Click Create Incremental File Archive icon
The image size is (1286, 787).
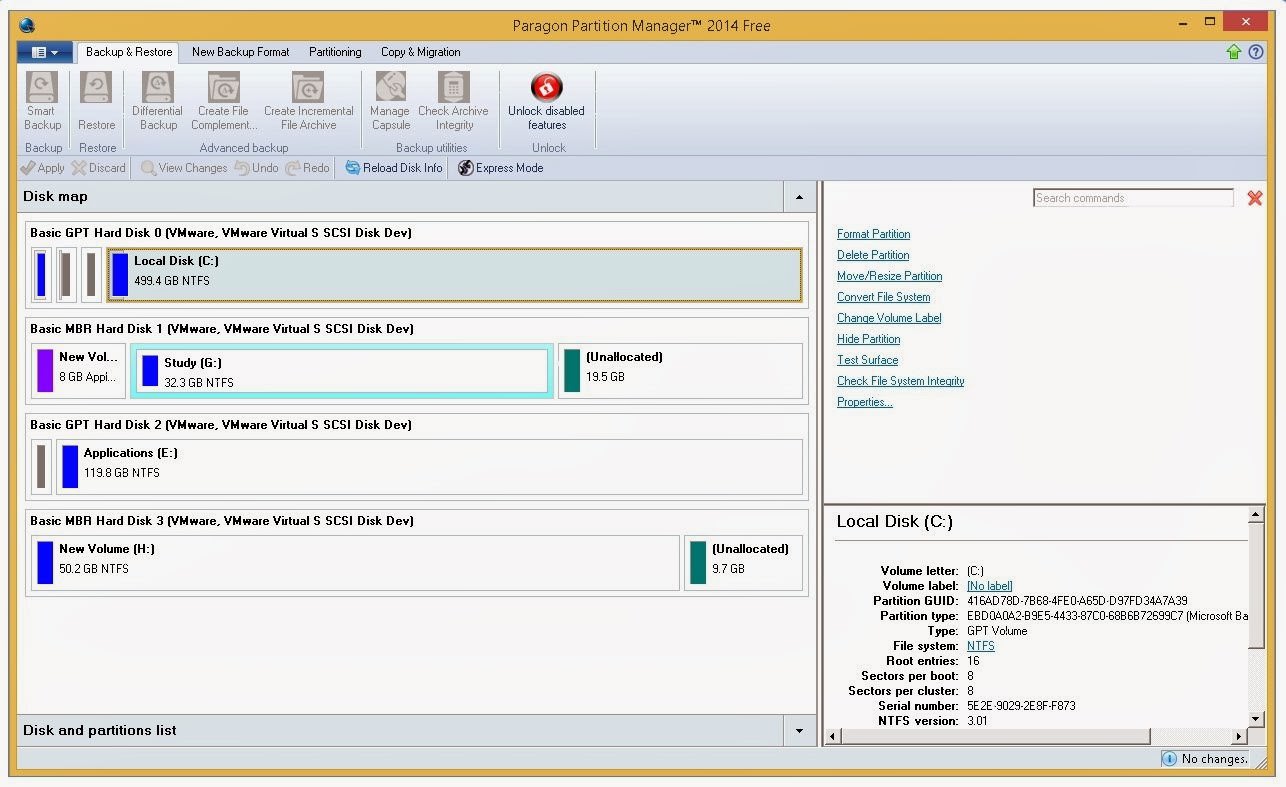coord(308,87)
